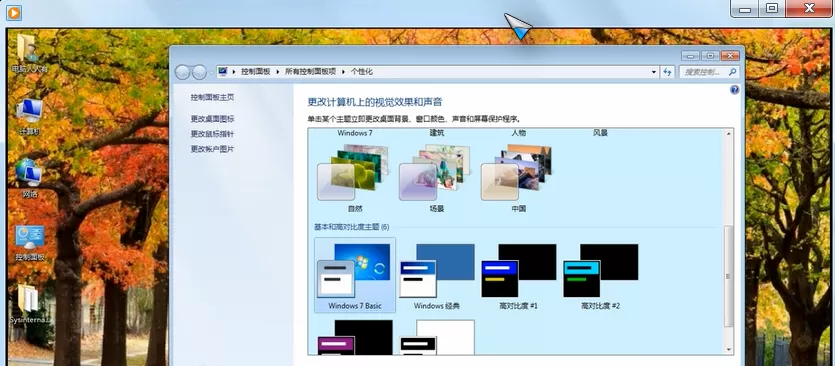This screenshot has width=835, height=366.
Task: Click 基本和高对比度主题 (6) group header
Action: [351, 227]
